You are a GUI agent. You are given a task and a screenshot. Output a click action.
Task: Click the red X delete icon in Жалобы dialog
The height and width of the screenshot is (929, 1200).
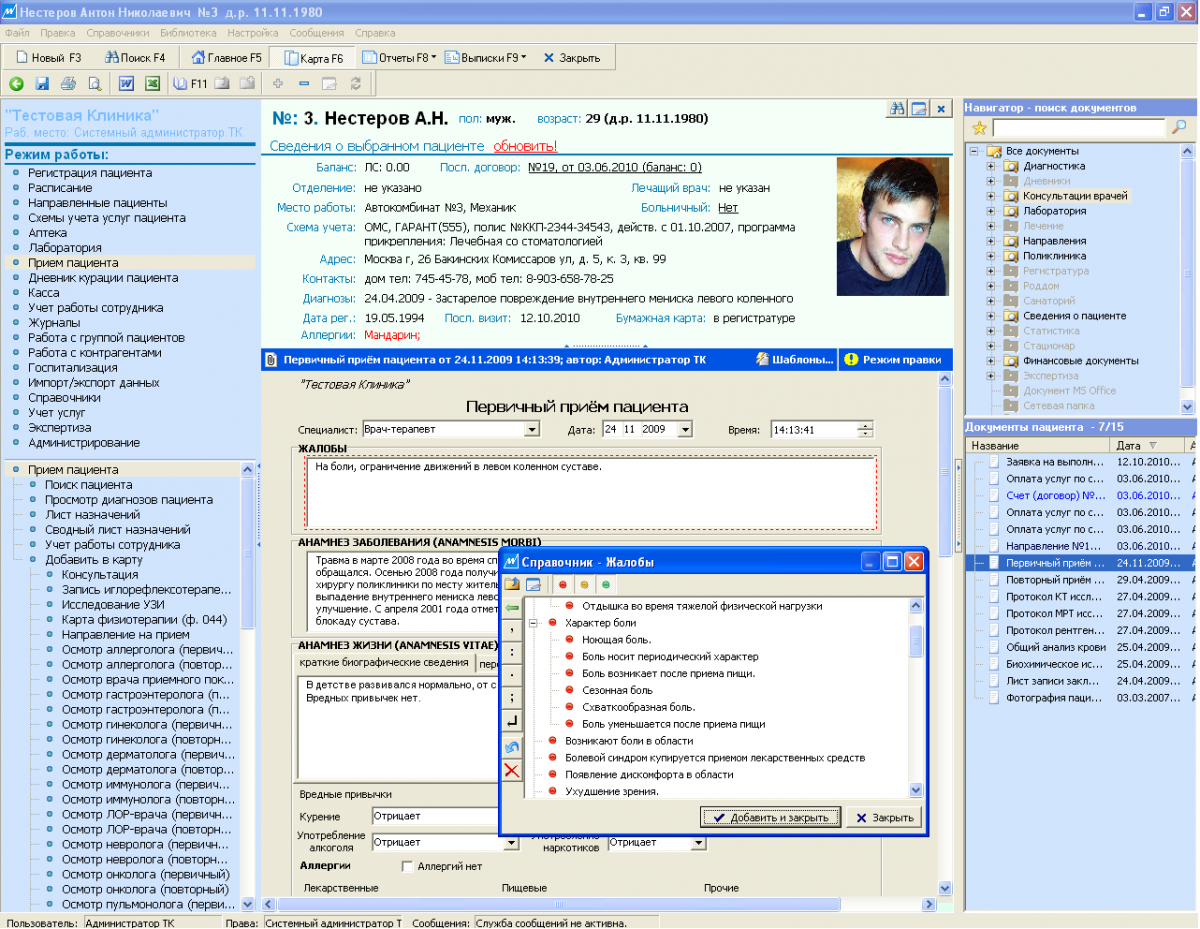pos(512,770)
